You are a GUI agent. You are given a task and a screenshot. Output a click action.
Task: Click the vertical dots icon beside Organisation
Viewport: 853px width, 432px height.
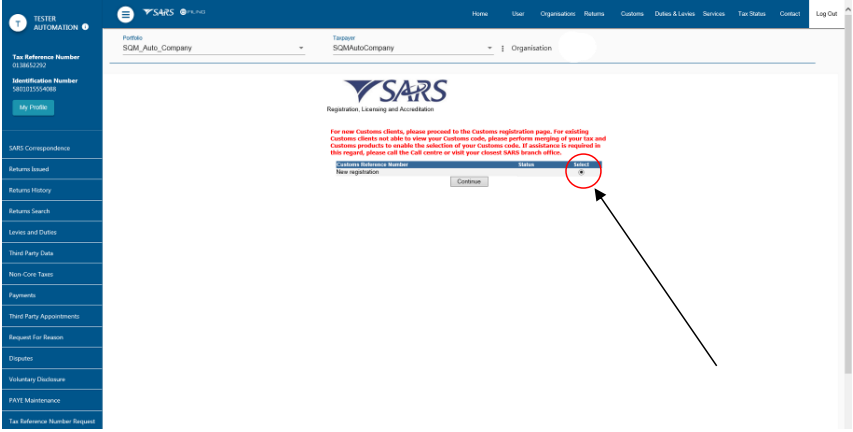(x=502, y=48)
